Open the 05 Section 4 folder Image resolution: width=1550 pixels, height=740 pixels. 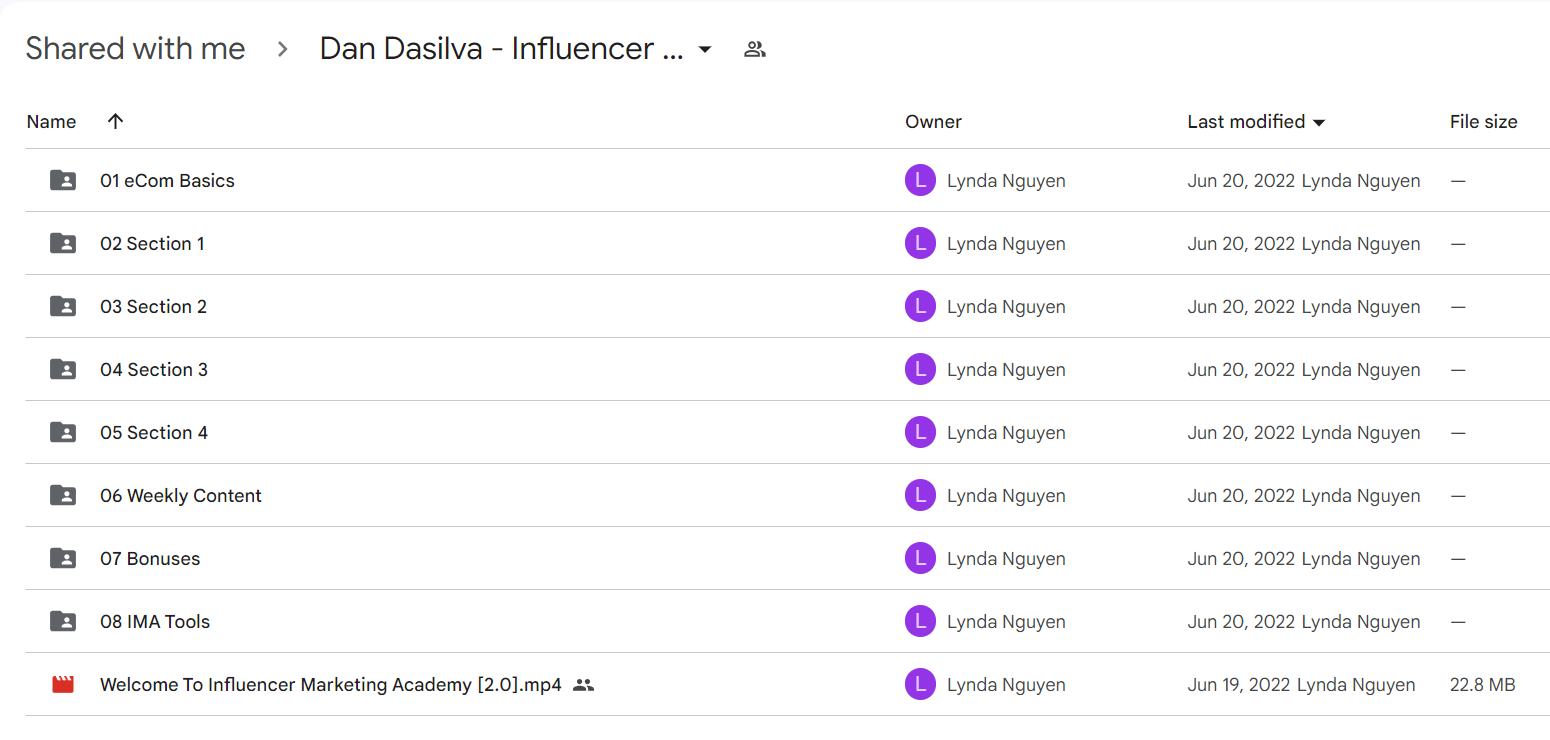[x=154, y=433]
